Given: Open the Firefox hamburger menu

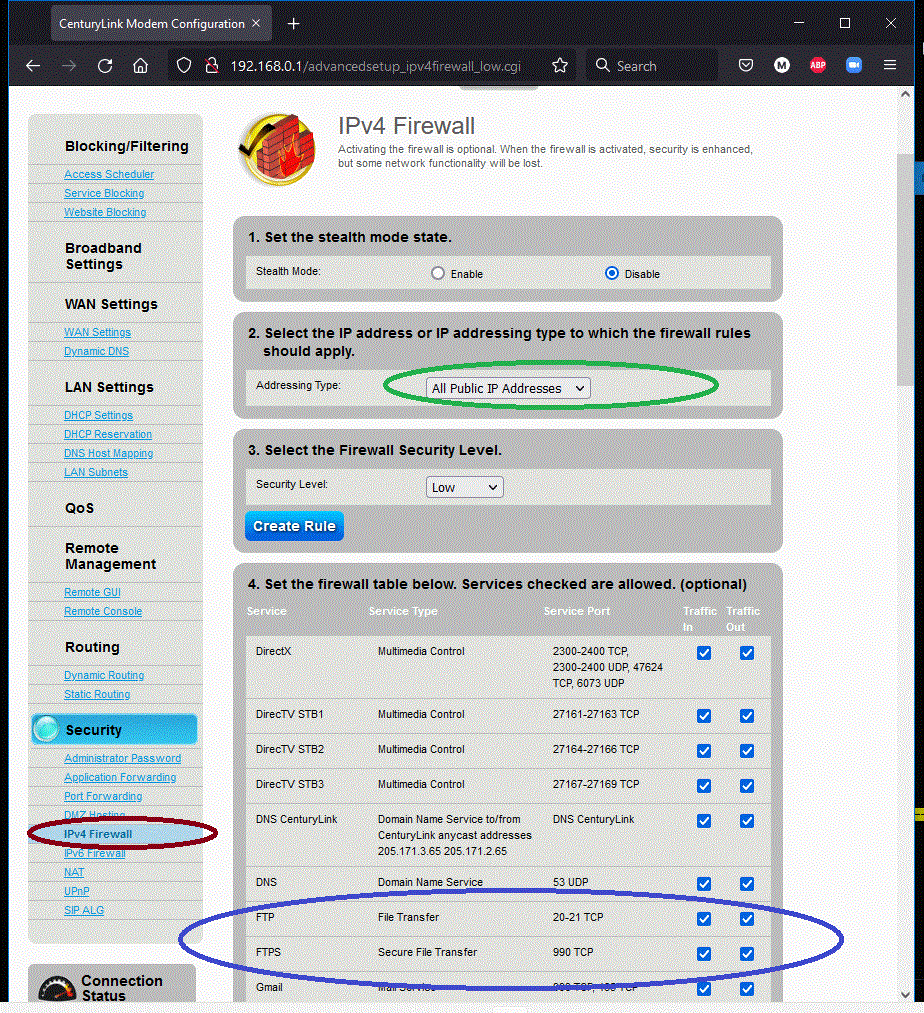Looking at the screenshot, I should coord(890,66).
